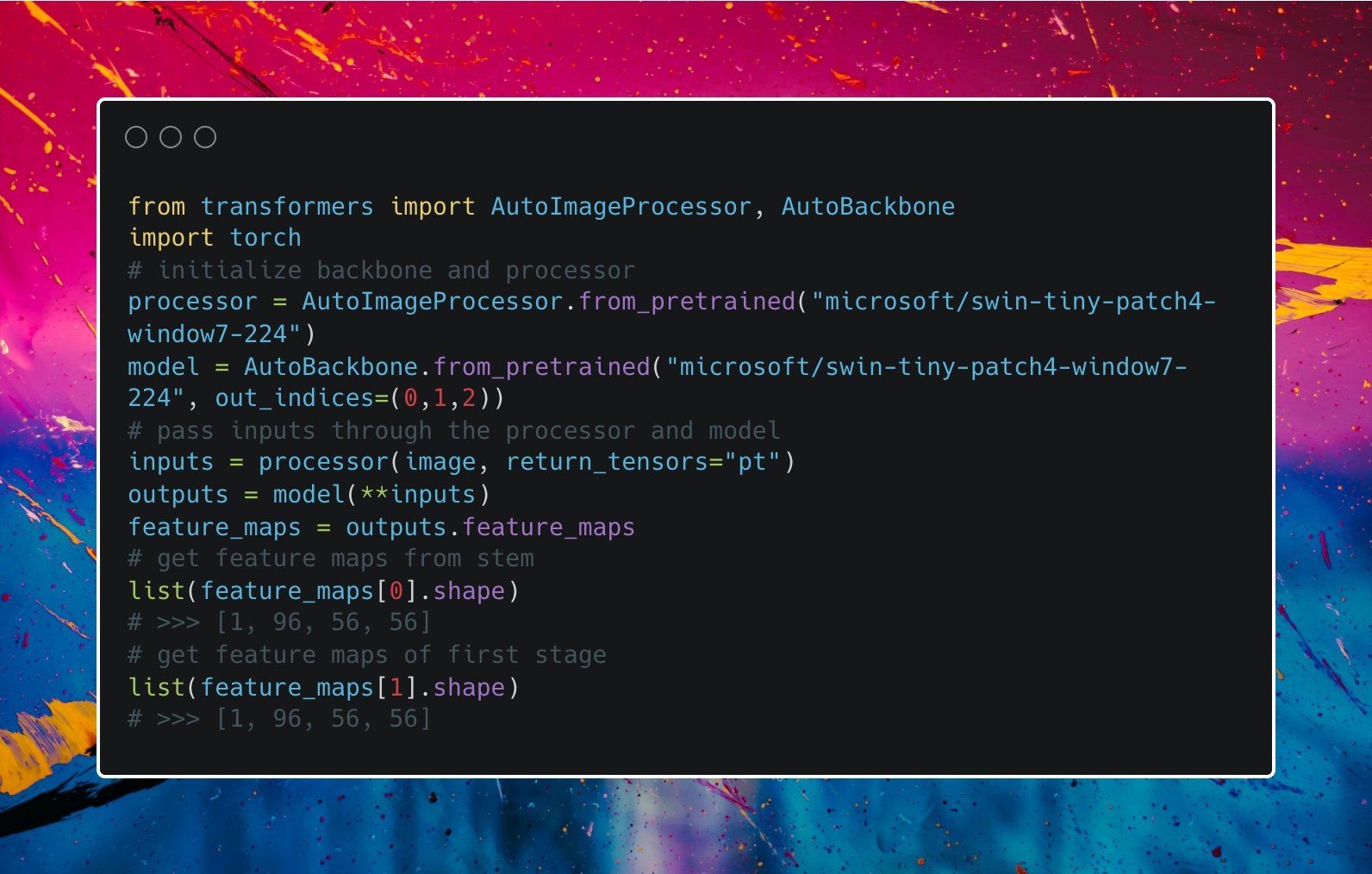
Task: Click 'transformers' in the first import line
Action: point(287,207)
